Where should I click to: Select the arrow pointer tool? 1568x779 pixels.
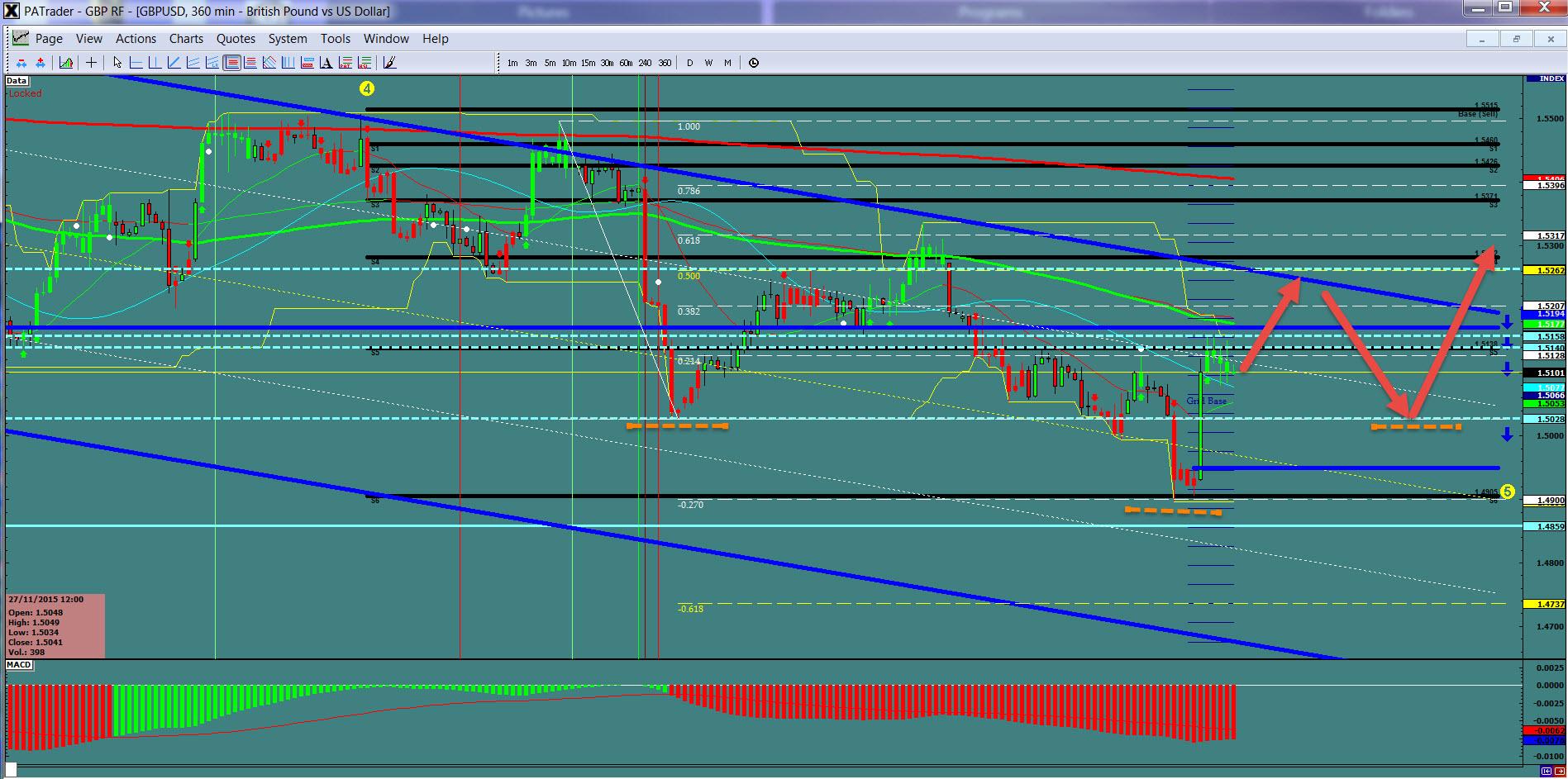(x=117, y=63)
